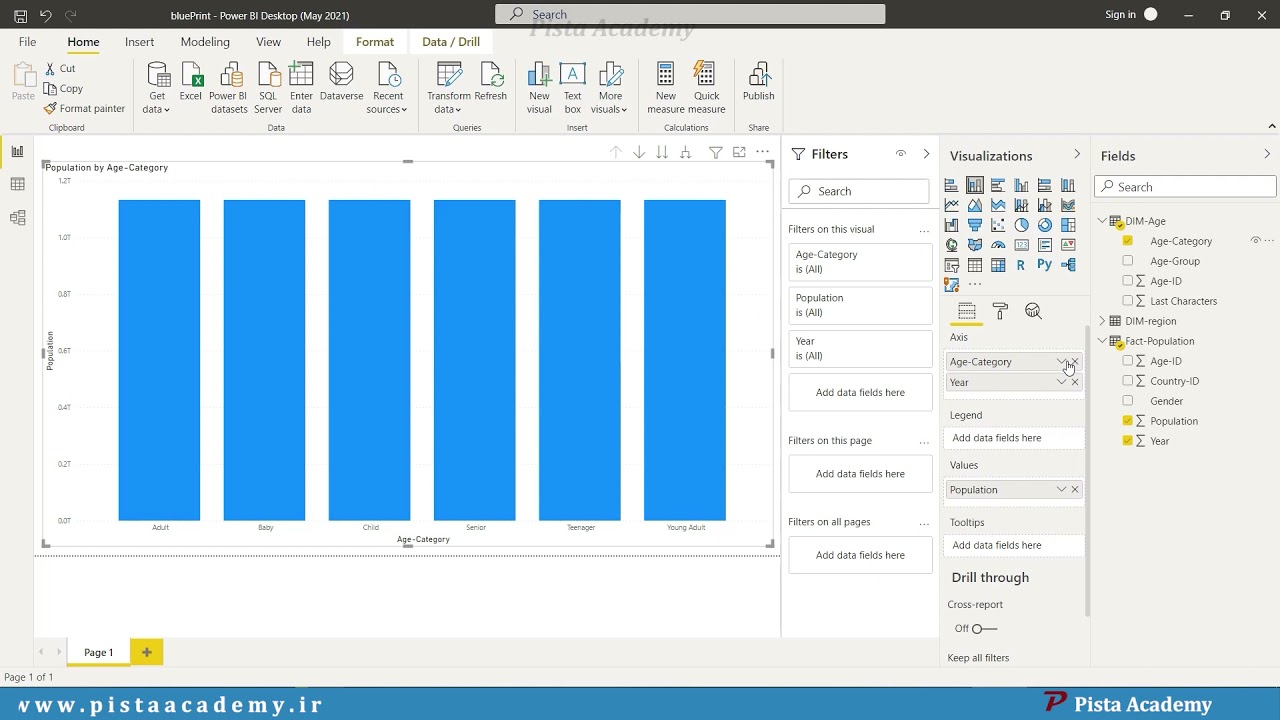Check the Gender field checkbox
This screenshot has width=1280, height=720.
[x=1128, y=401]
